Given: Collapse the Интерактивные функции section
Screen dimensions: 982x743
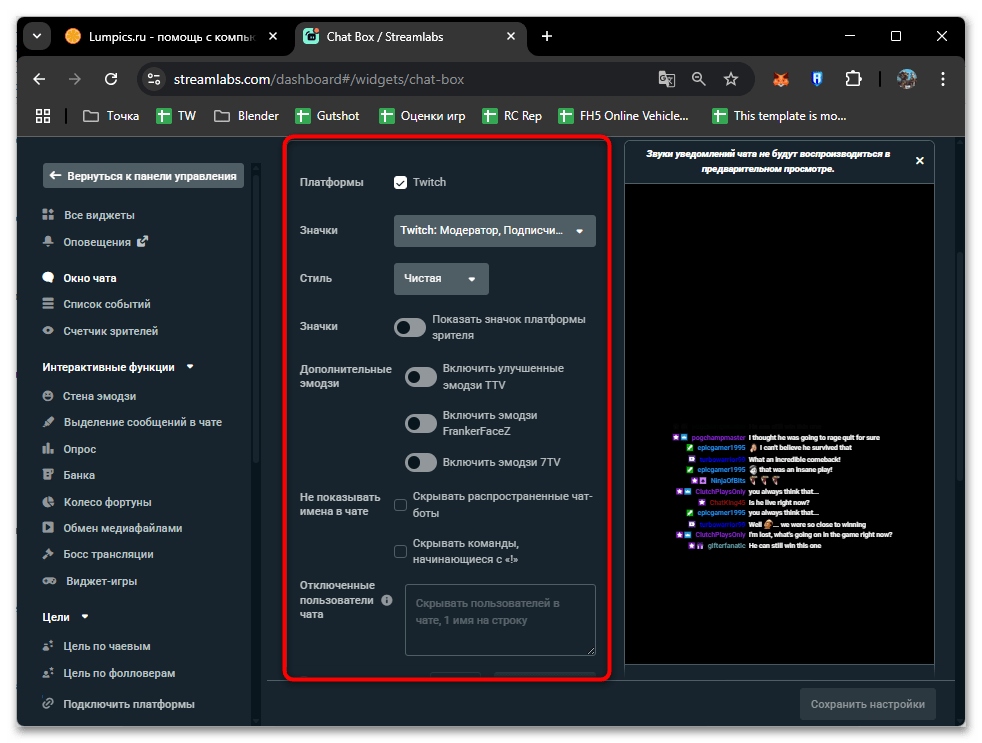Looking at the screenshot, I should pyautogui.click(x=190, y=367).
